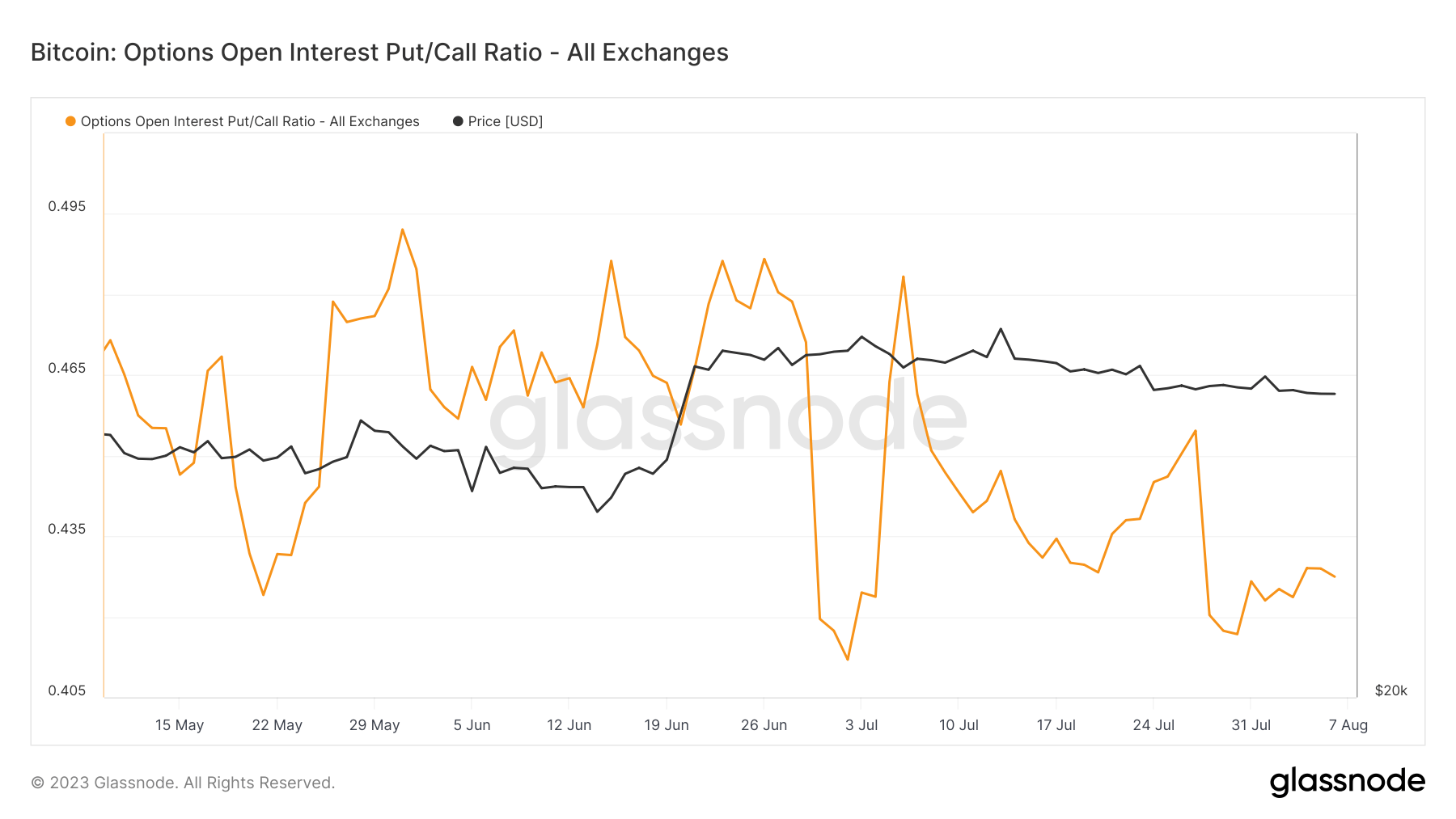Viewport: 1456px width, 819px height.
Task: Click the 26 Jun x-axis label
Action: [x=764, y=725]
